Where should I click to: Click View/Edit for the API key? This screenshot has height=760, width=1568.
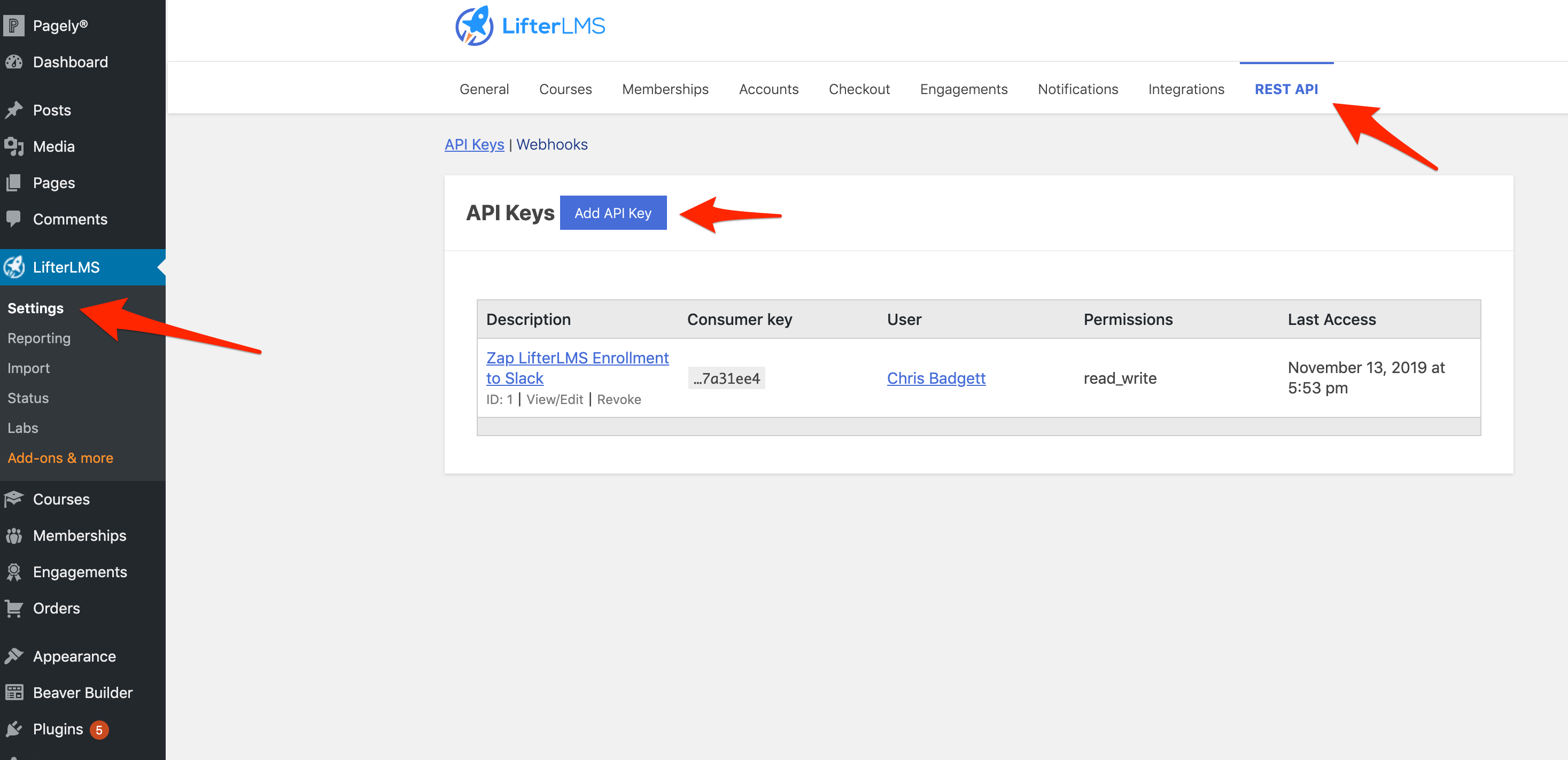[x=555, y=399]
